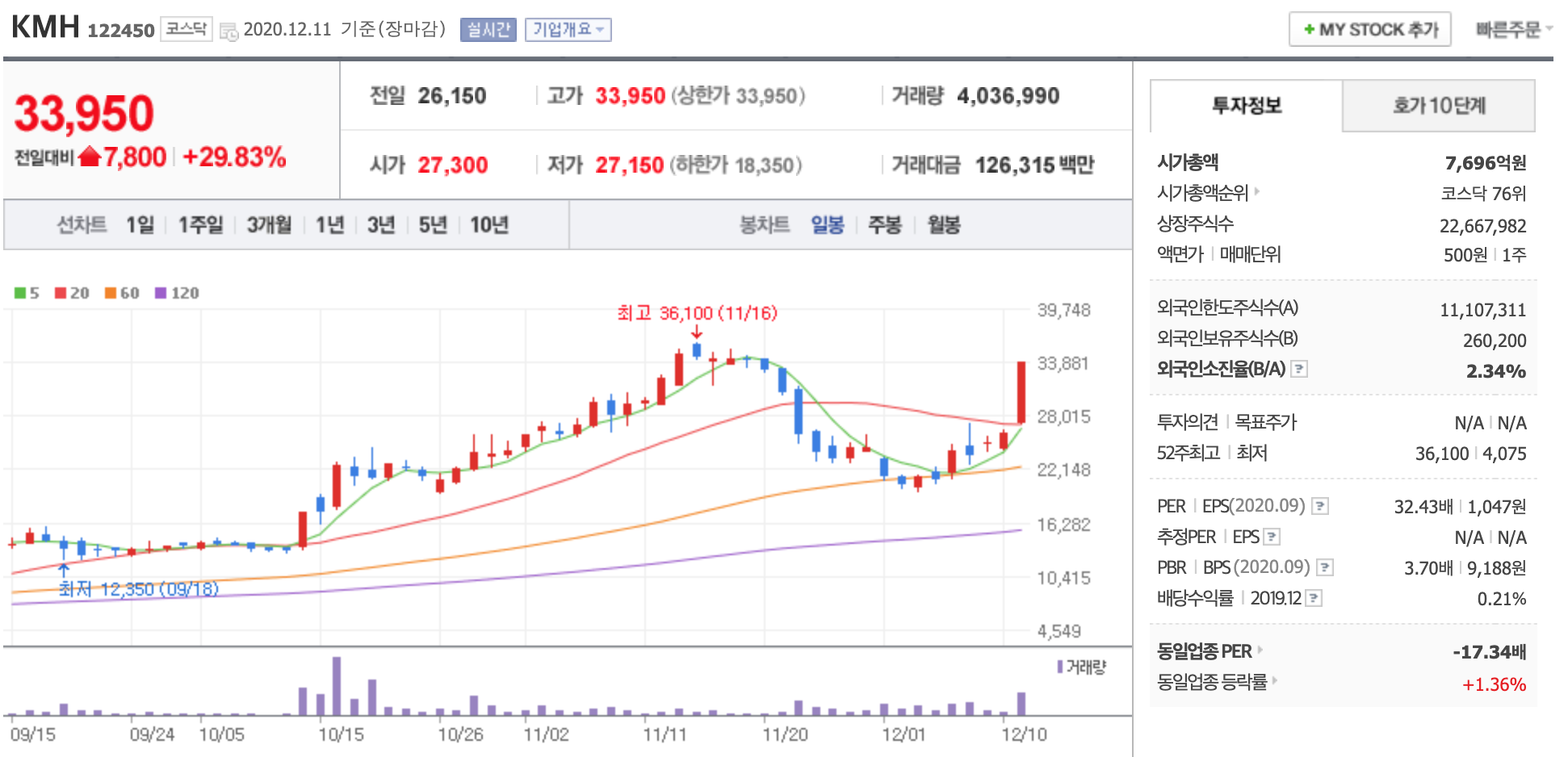Click the red 20-day moving average swatch
Image resolution: width=1568 pixels, height=757 pixels.
point(61,293)
